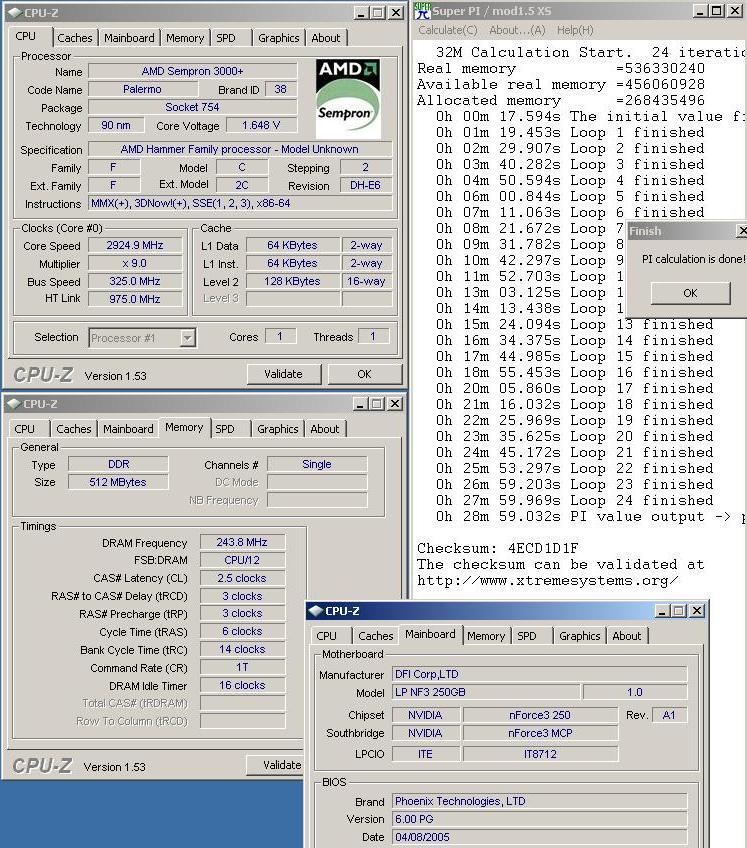Open the About tab in the Mainboard CPU-Z window
This screenshot has height=848, width=747.
click(x=626, y=636)
